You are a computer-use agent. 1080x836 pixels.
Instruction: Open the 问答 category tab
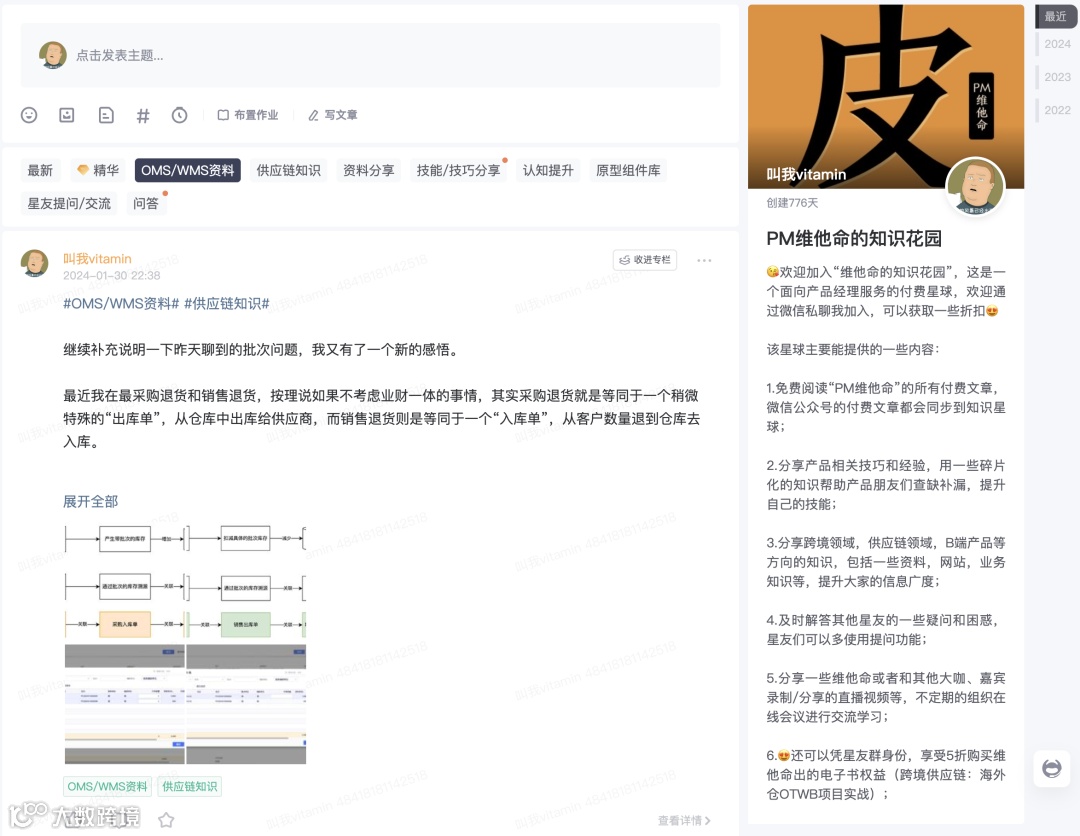pyautogui.click(x=146, y=203)
